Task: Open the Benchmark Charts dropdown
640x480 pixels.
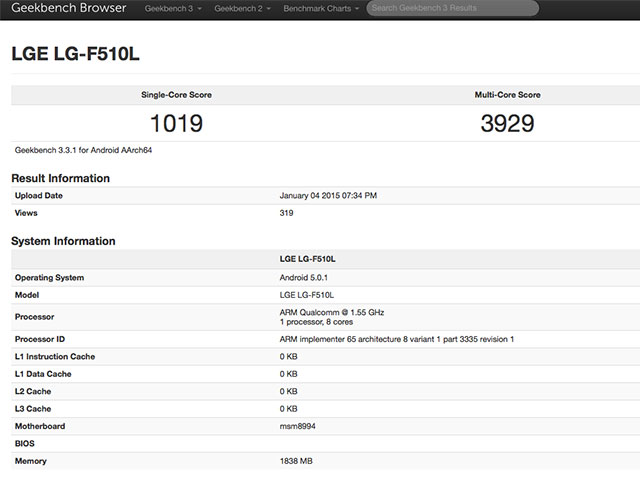Action: 321,9
